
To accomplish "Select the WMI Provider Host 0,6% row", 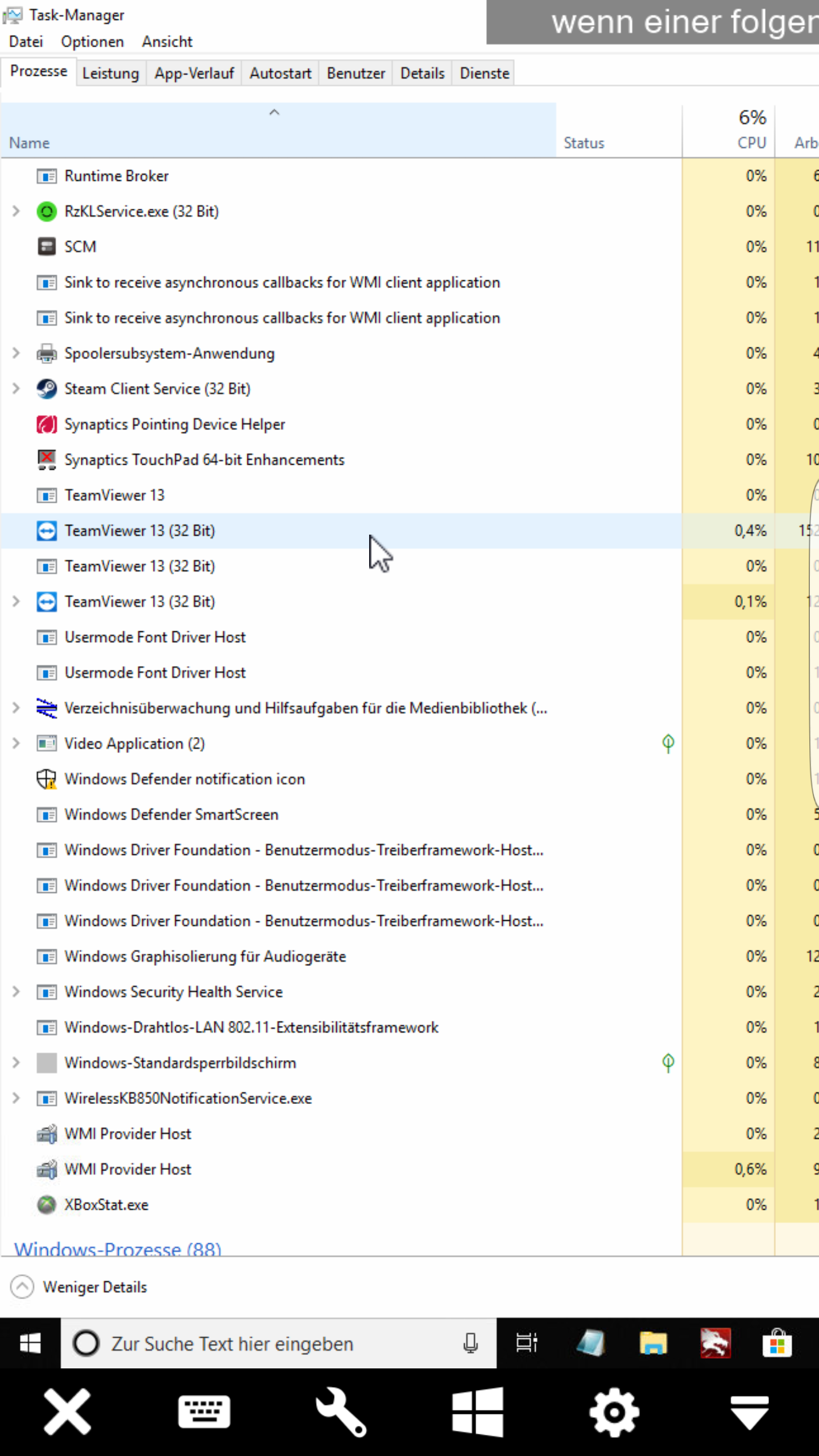I will (409, 1169).
